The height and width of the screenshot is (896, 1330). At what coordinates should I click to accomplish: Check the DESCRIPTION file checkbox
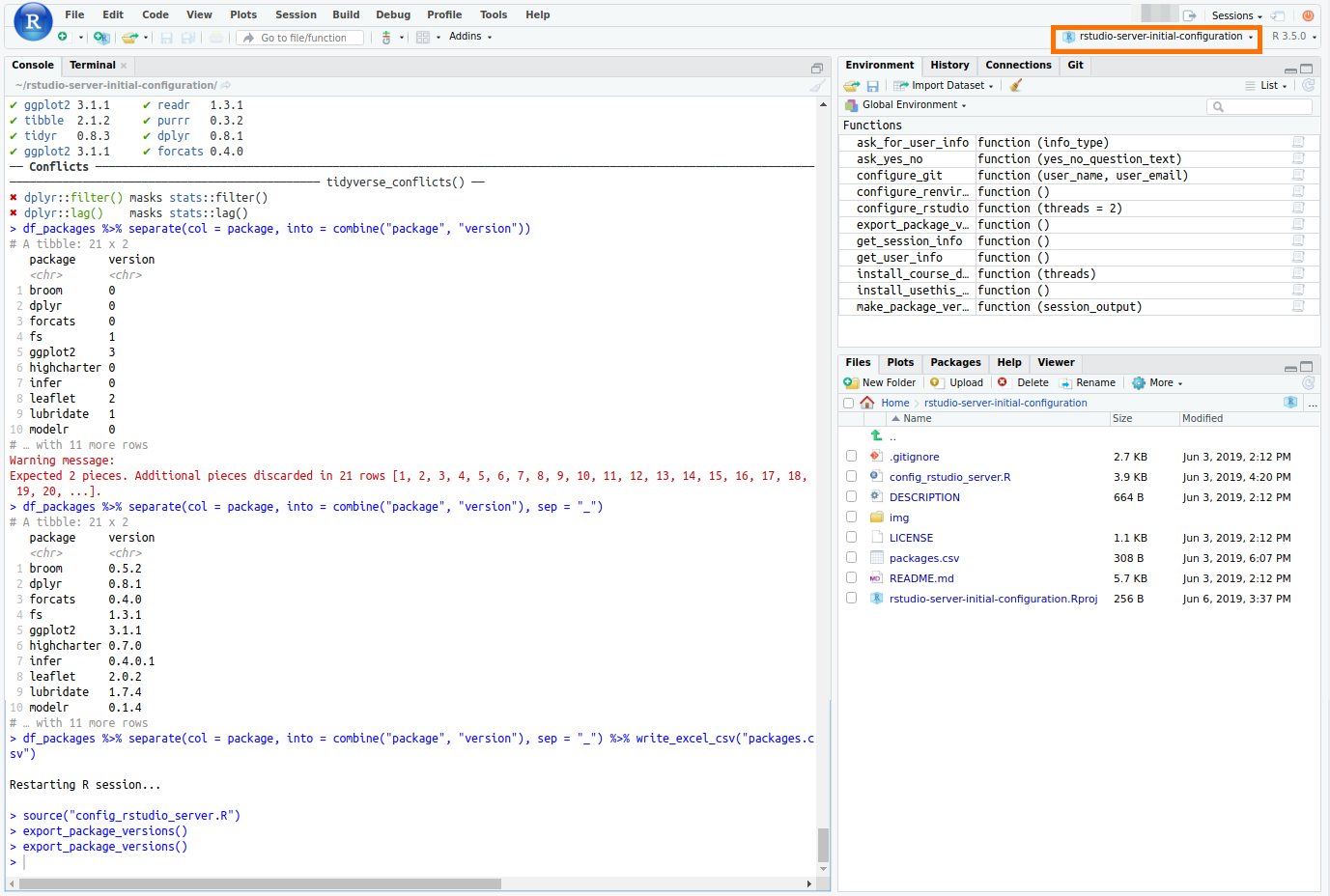pyautogui.click(x=851, y=496)
